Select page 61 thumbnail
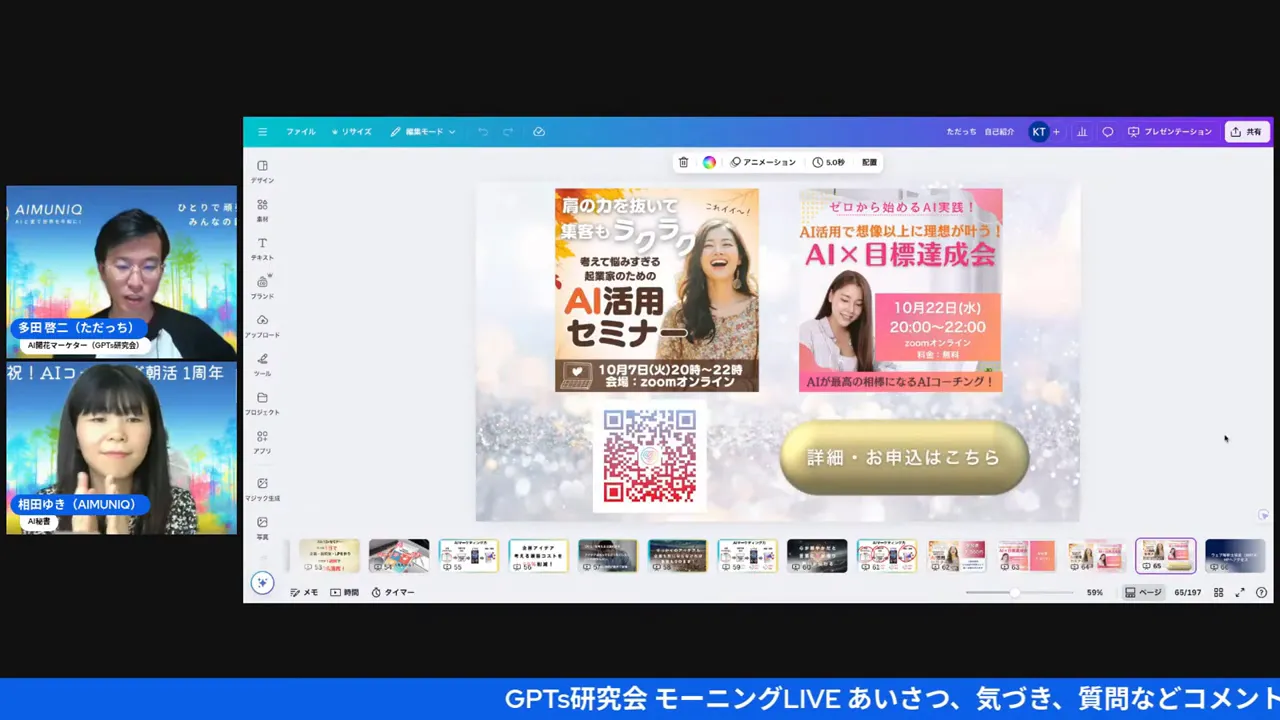This screenshot has height=720, width=1280. 887,556
